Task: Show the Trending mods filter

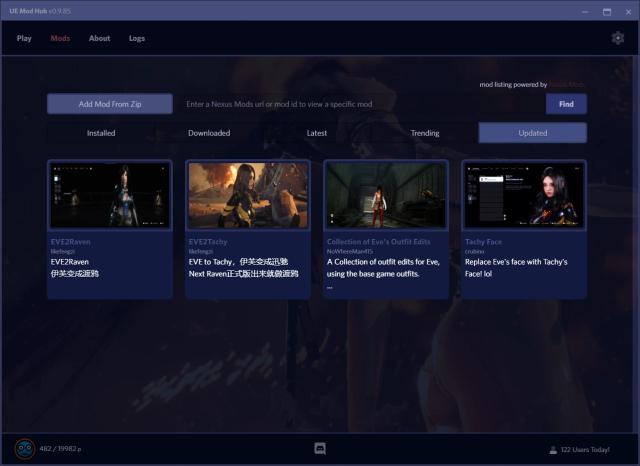Action: coord(425,133)
